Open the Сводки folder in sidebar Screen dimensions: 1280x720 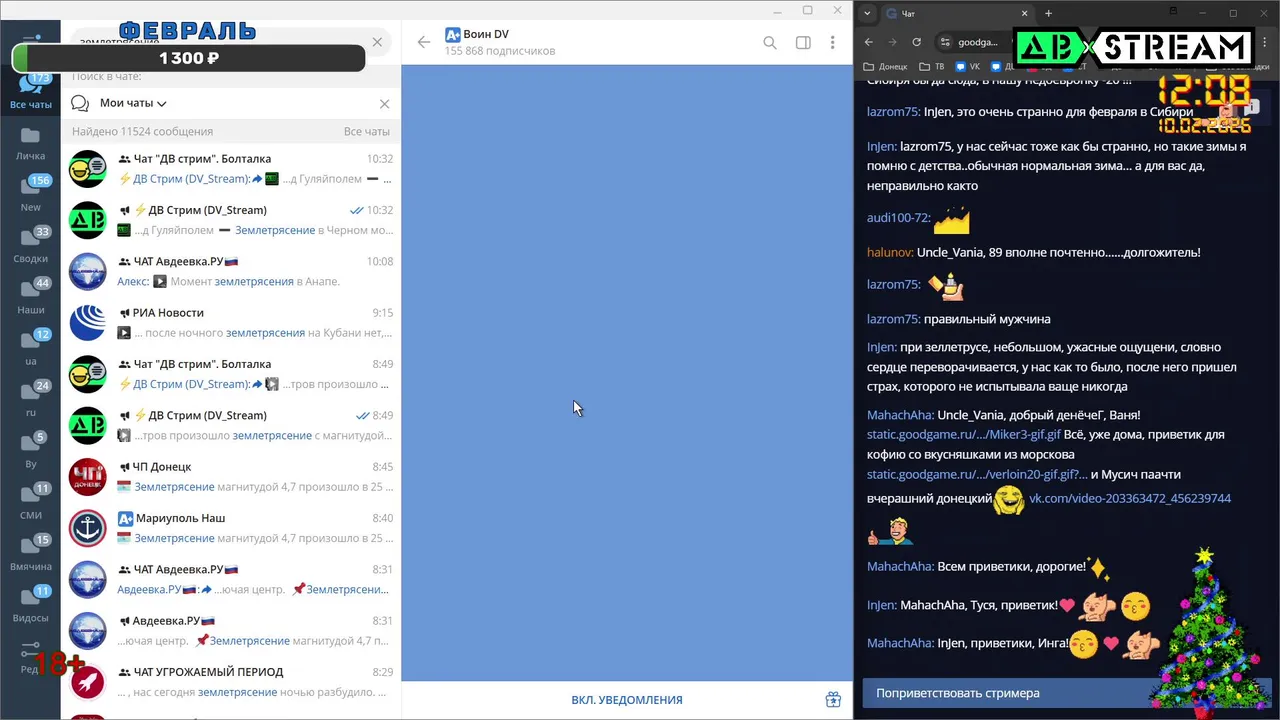pyautogui.click(x=30, y=245)
